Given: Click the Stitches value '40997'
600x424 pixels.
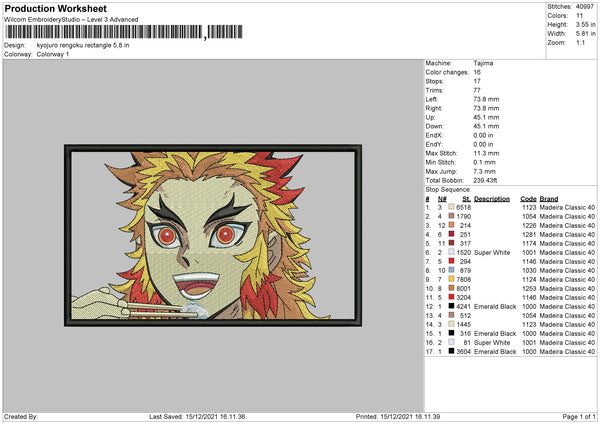Looking at the screenshot, I should (585, 7).
